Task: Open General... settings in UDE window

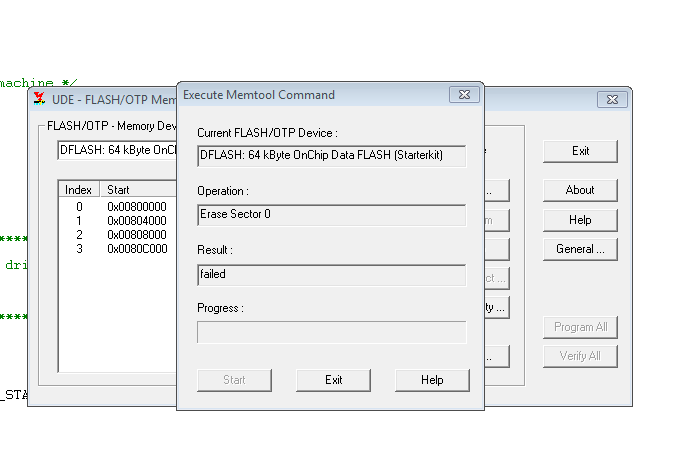Action: [580, 249]
